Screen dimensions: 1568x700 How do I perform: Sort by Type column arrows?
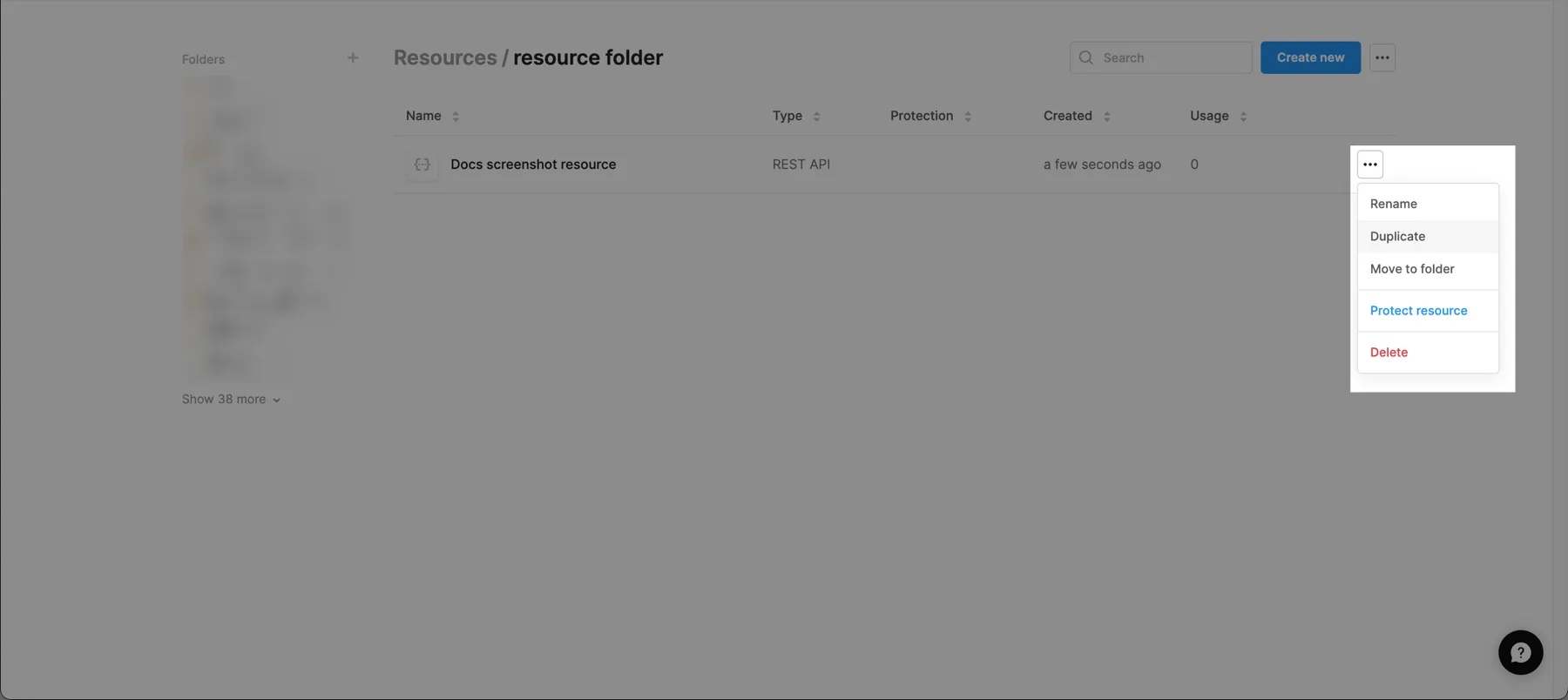pos(816,116)
